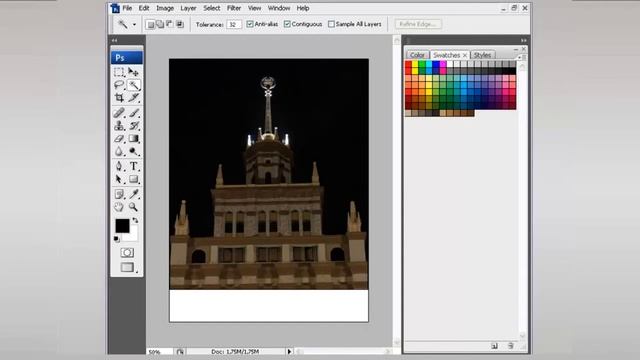Select the Pen tool

119,166
